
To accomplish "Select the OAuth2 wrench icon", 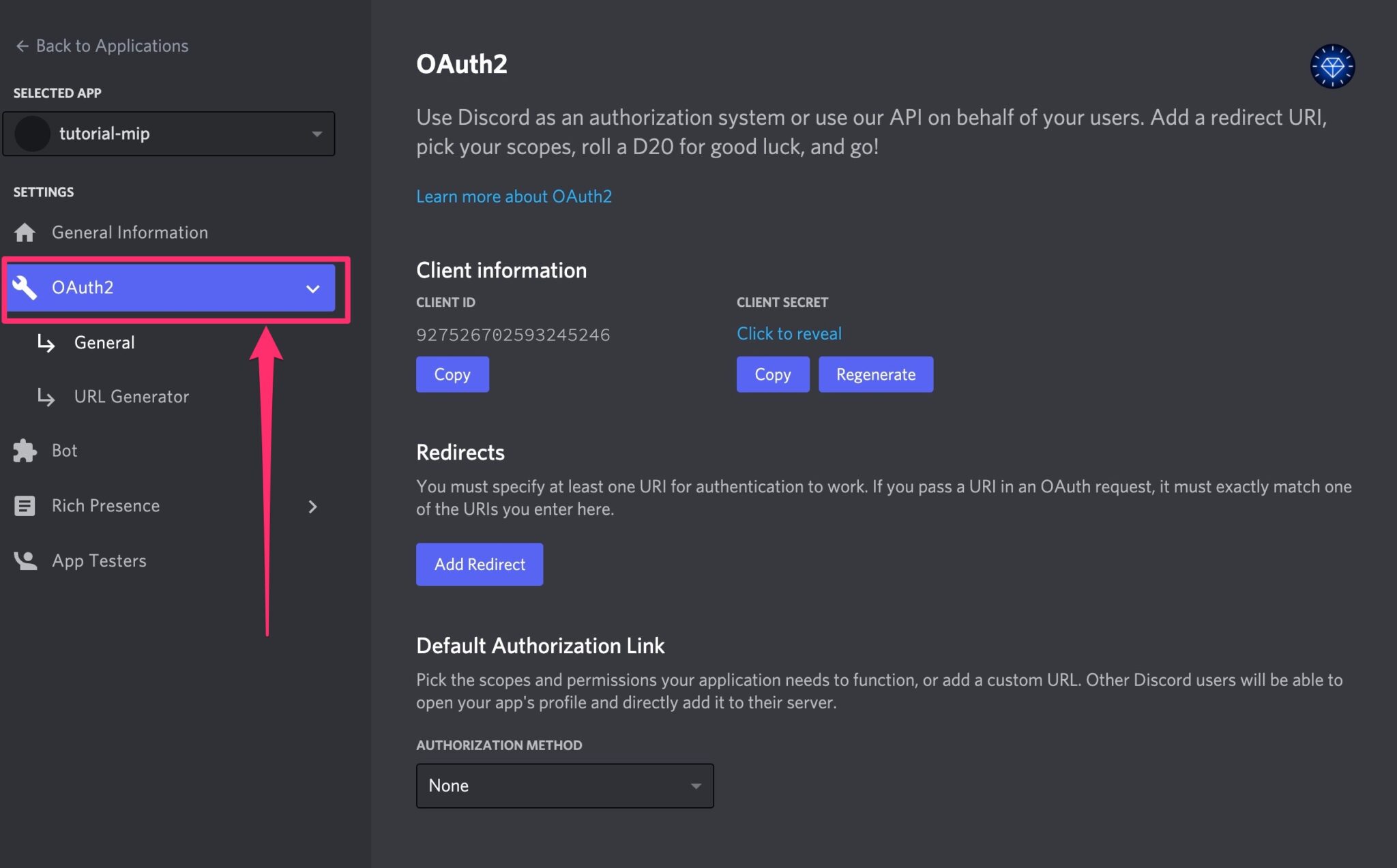I will [25, 287].
